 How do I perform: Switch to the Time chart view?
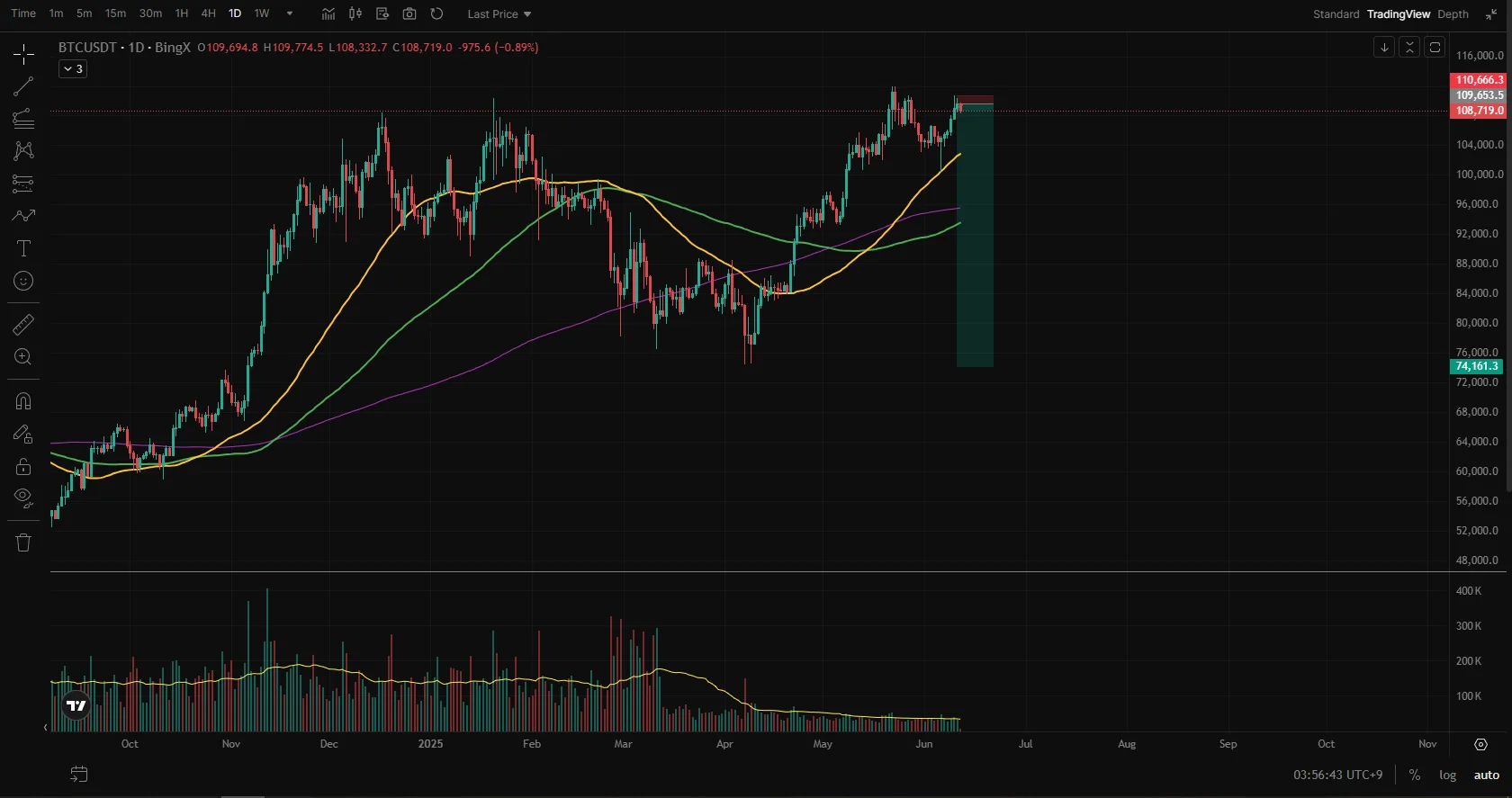coord(23,13)
